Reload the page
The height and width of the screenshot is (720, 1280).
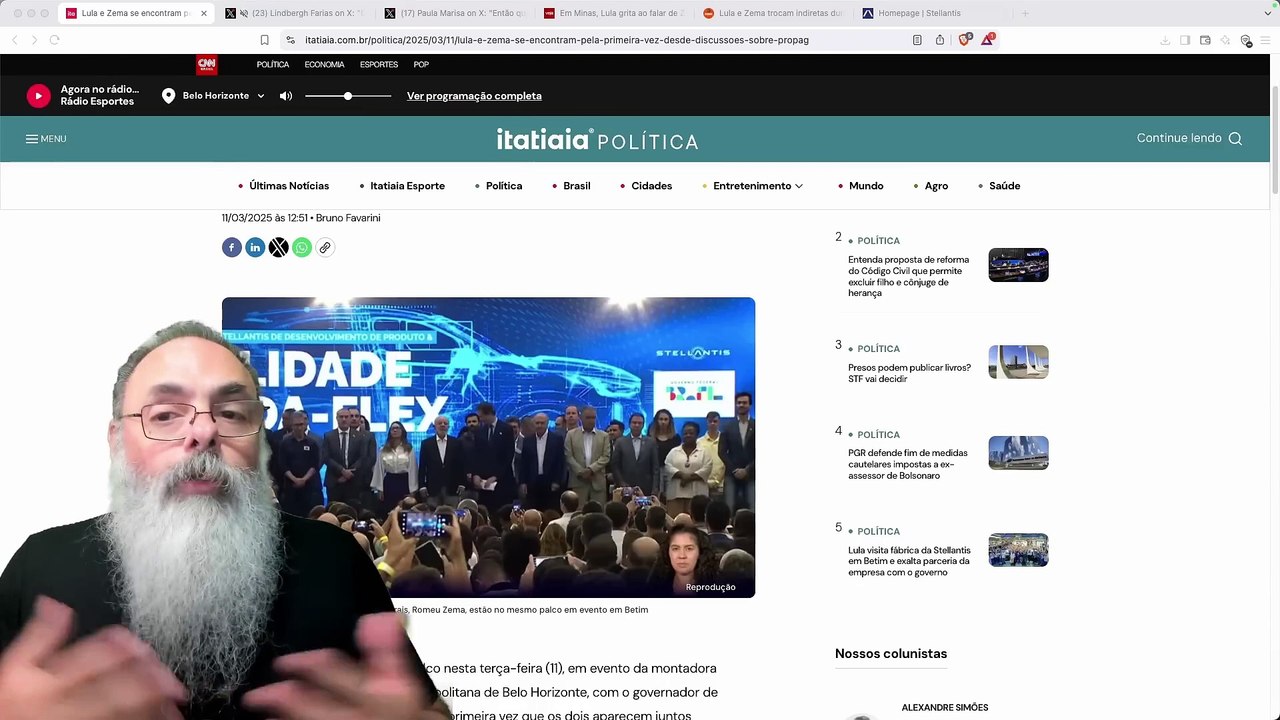click(x=54, y=40)
